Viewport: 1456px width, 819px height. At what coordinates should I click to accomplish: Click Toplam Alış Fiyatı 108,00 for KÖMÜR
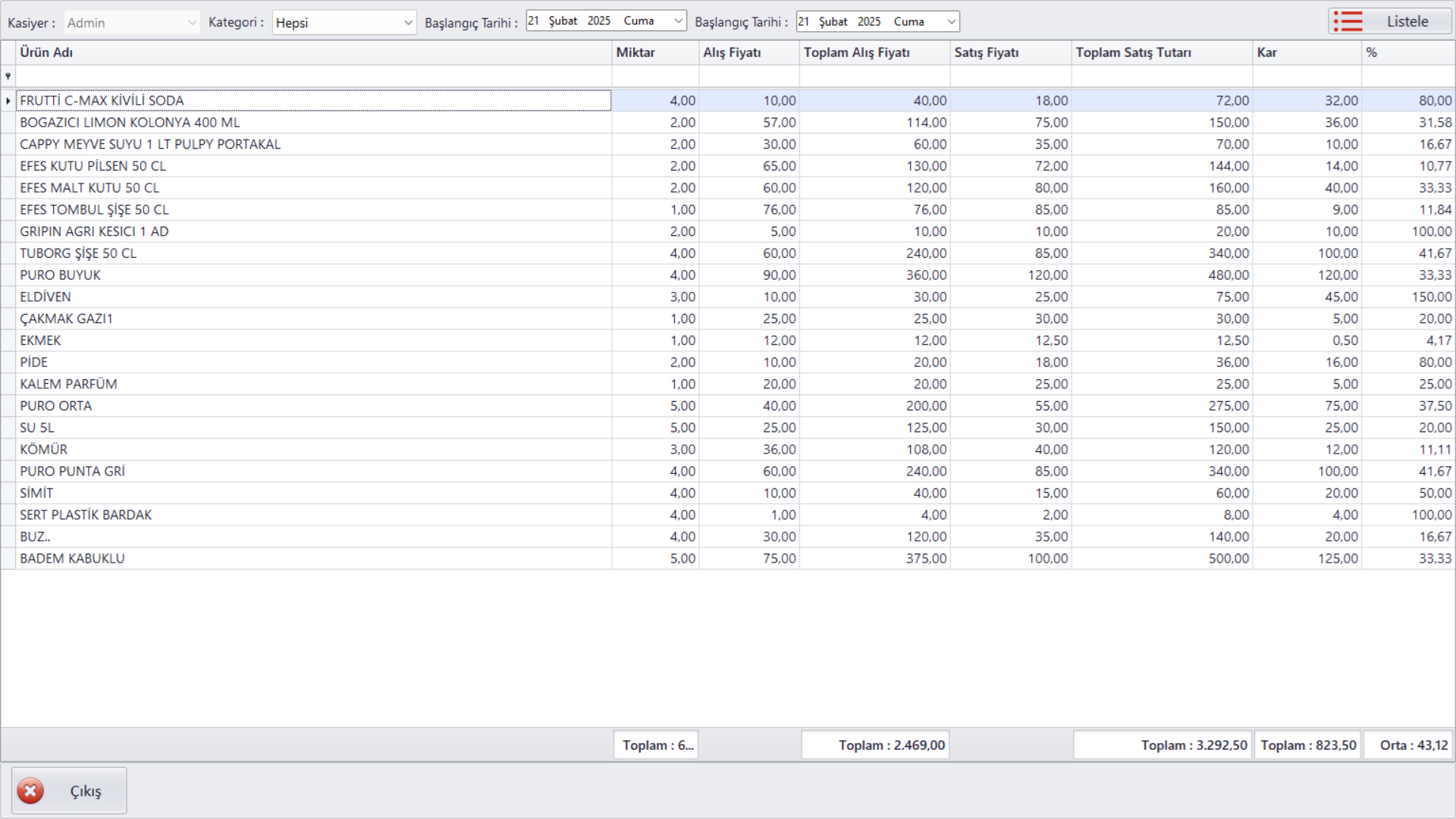pyautogui.click(x=926, y=450)
